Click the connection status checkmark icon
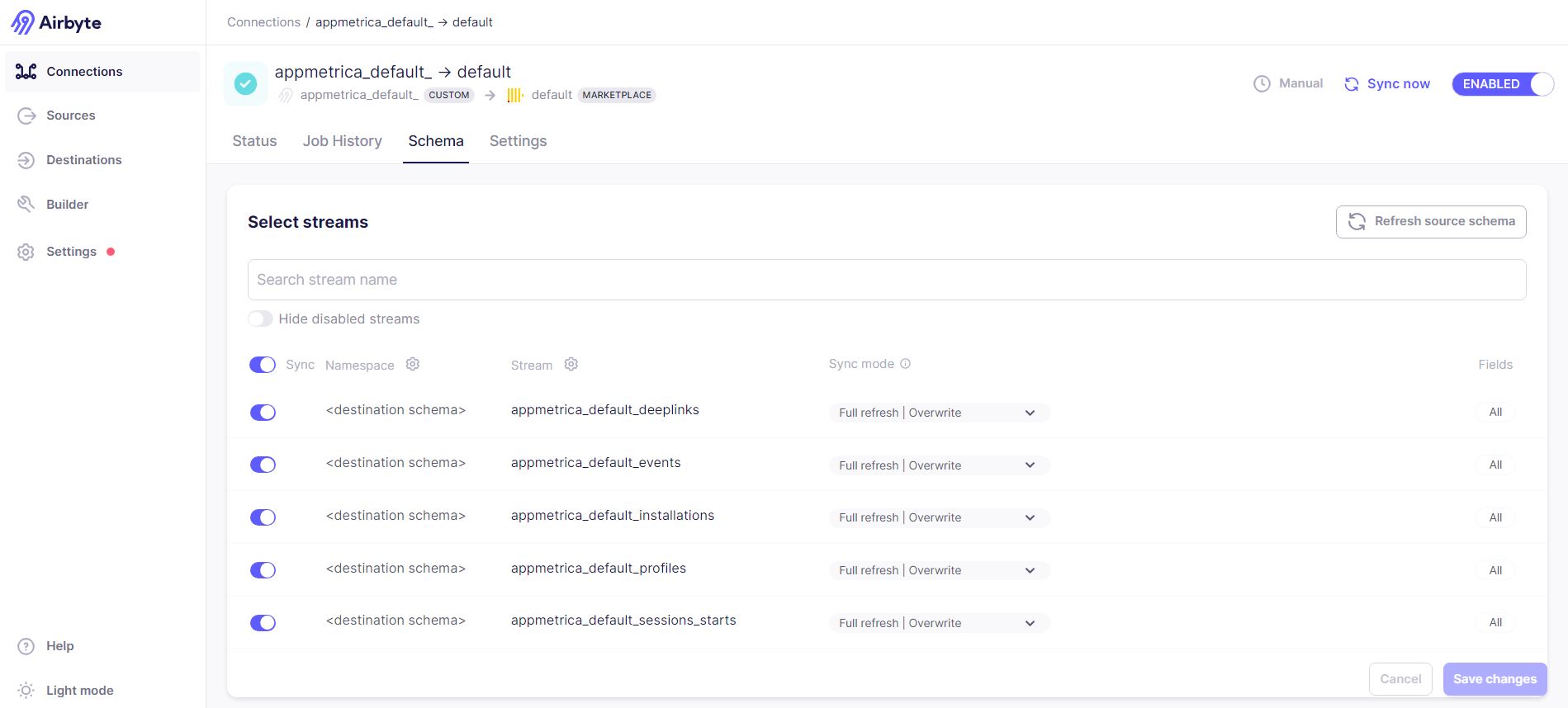This screenshot has height=708, width=1568. [x=245, y=83]
